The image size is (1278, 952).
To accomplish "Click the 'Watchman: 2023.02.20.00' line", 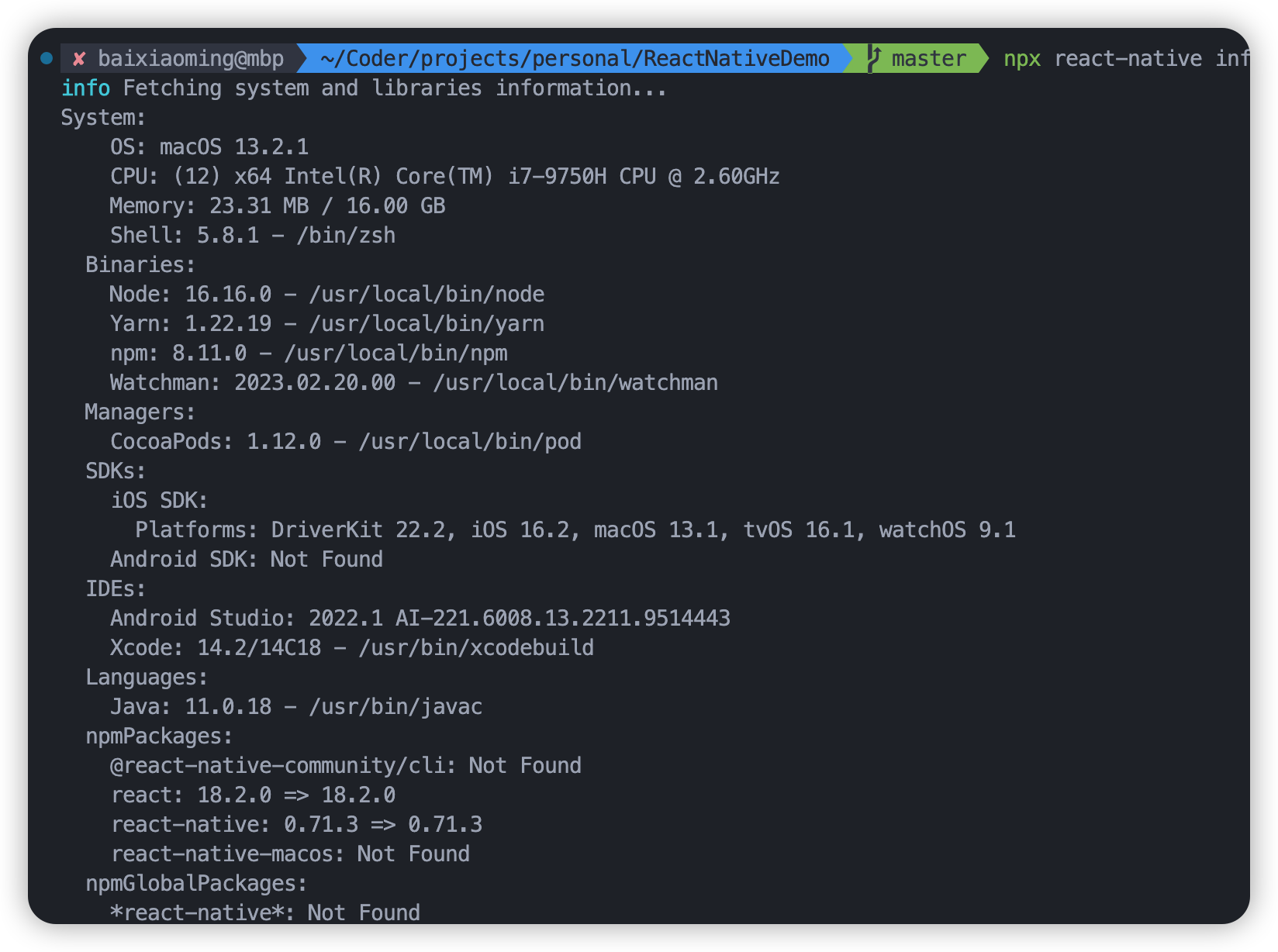I will [x=414, y=383].
